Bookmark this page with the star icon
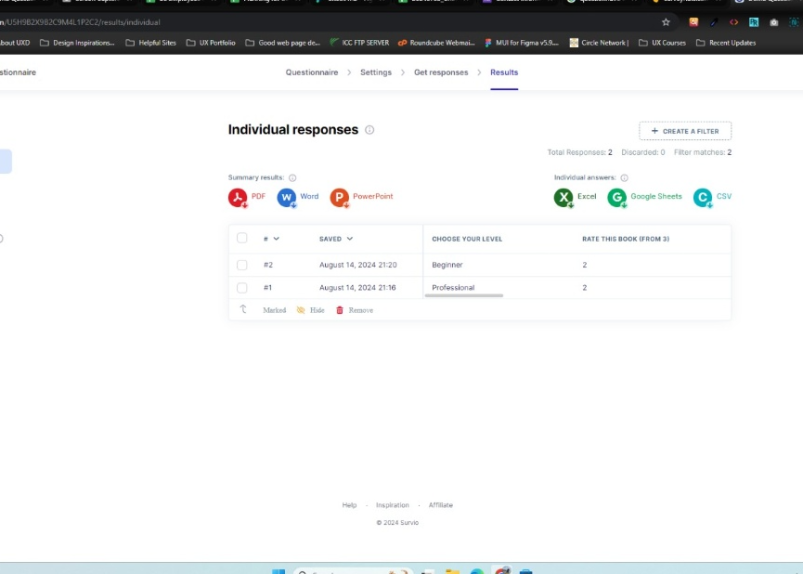The image size is (803, 574). (x=666, y=22)
